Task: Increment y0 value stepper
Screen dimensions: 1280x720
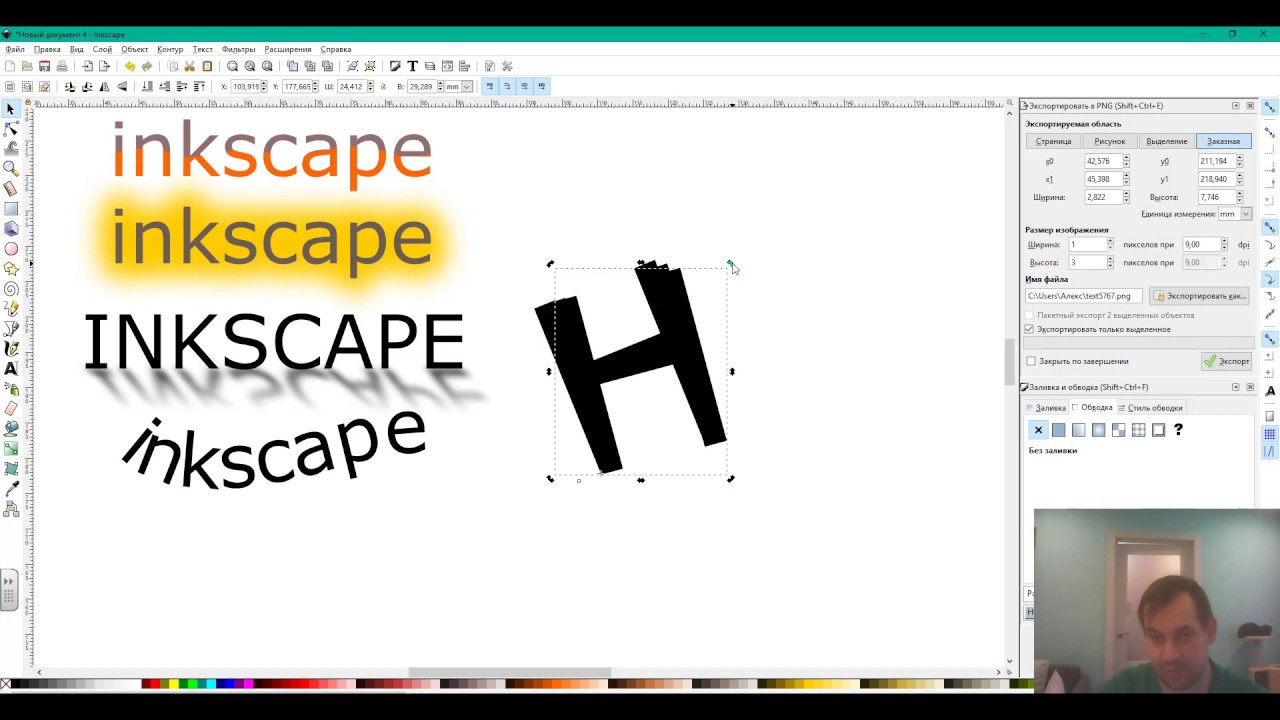Action: click(1239, 157)
